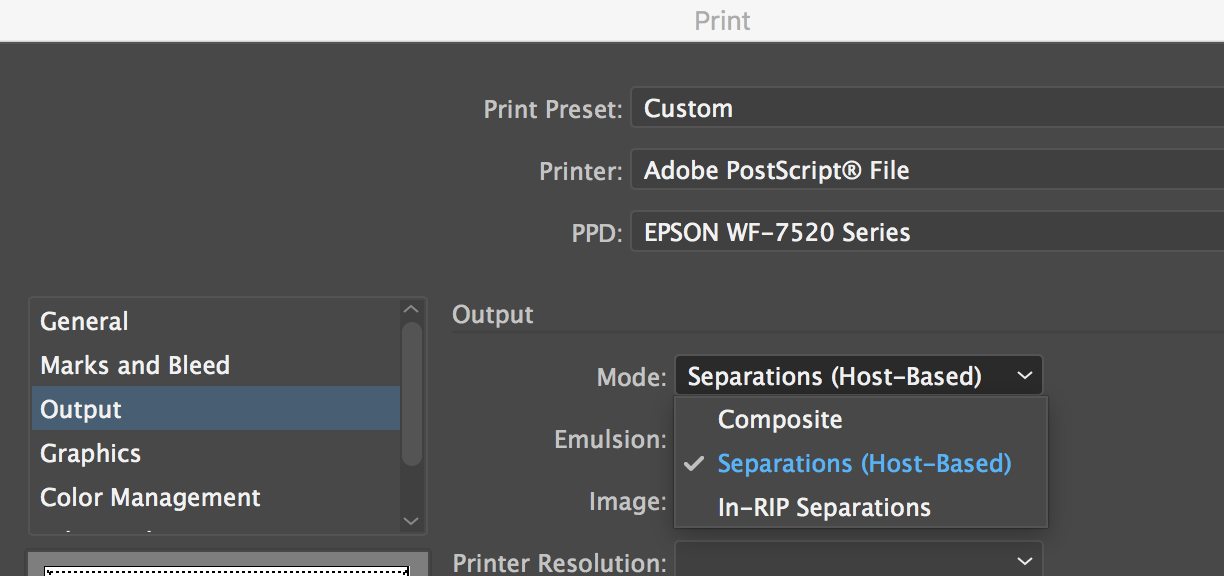This screenshot has height=576, width=1224.
Task: Open the Printer Resolution dropdown
Action: [x=858, y=560]
